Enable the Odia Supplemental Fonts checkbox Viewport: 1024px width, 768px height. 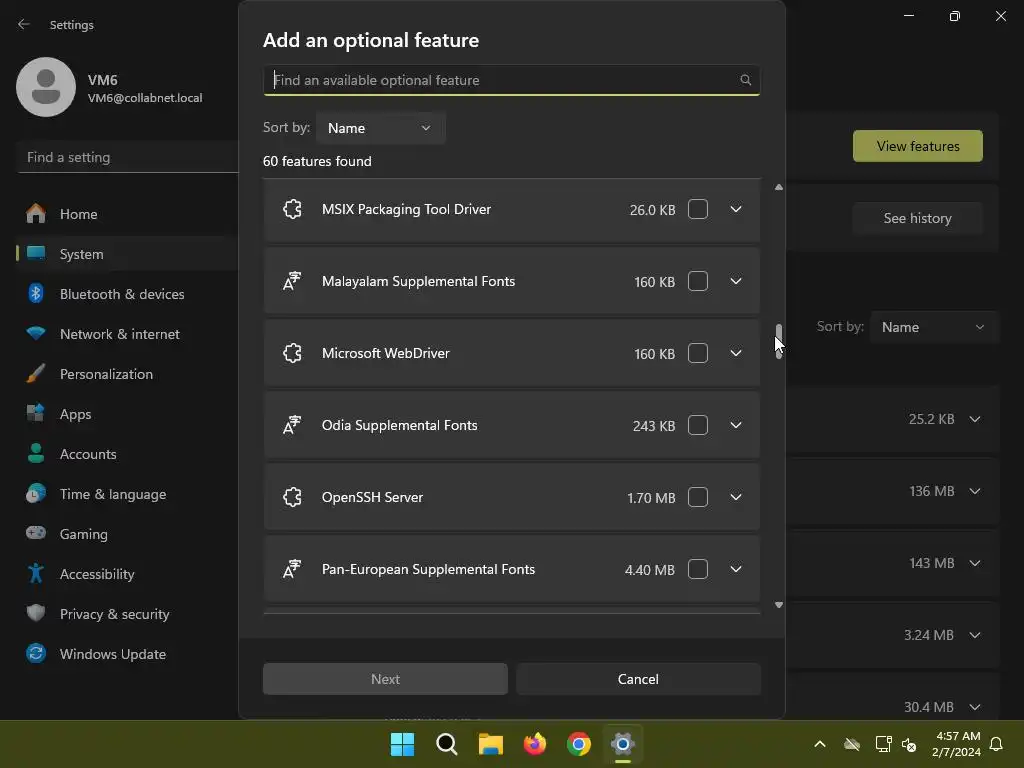pyautogui.click(x=697, y=425)
